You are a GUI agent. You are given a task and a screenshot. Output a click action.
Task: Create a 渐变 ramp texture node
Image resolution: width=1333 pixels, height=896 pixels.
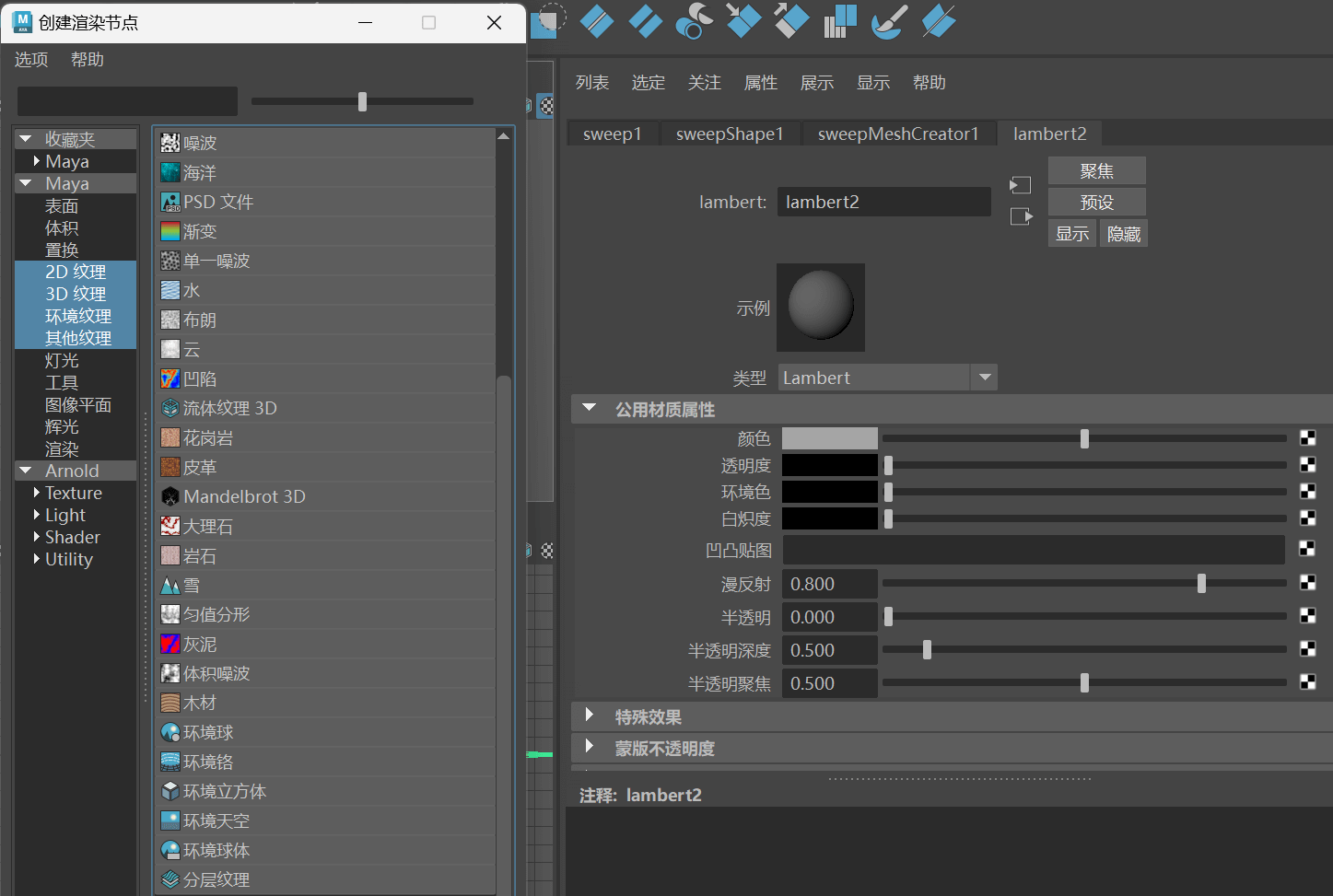coord(324,231)
